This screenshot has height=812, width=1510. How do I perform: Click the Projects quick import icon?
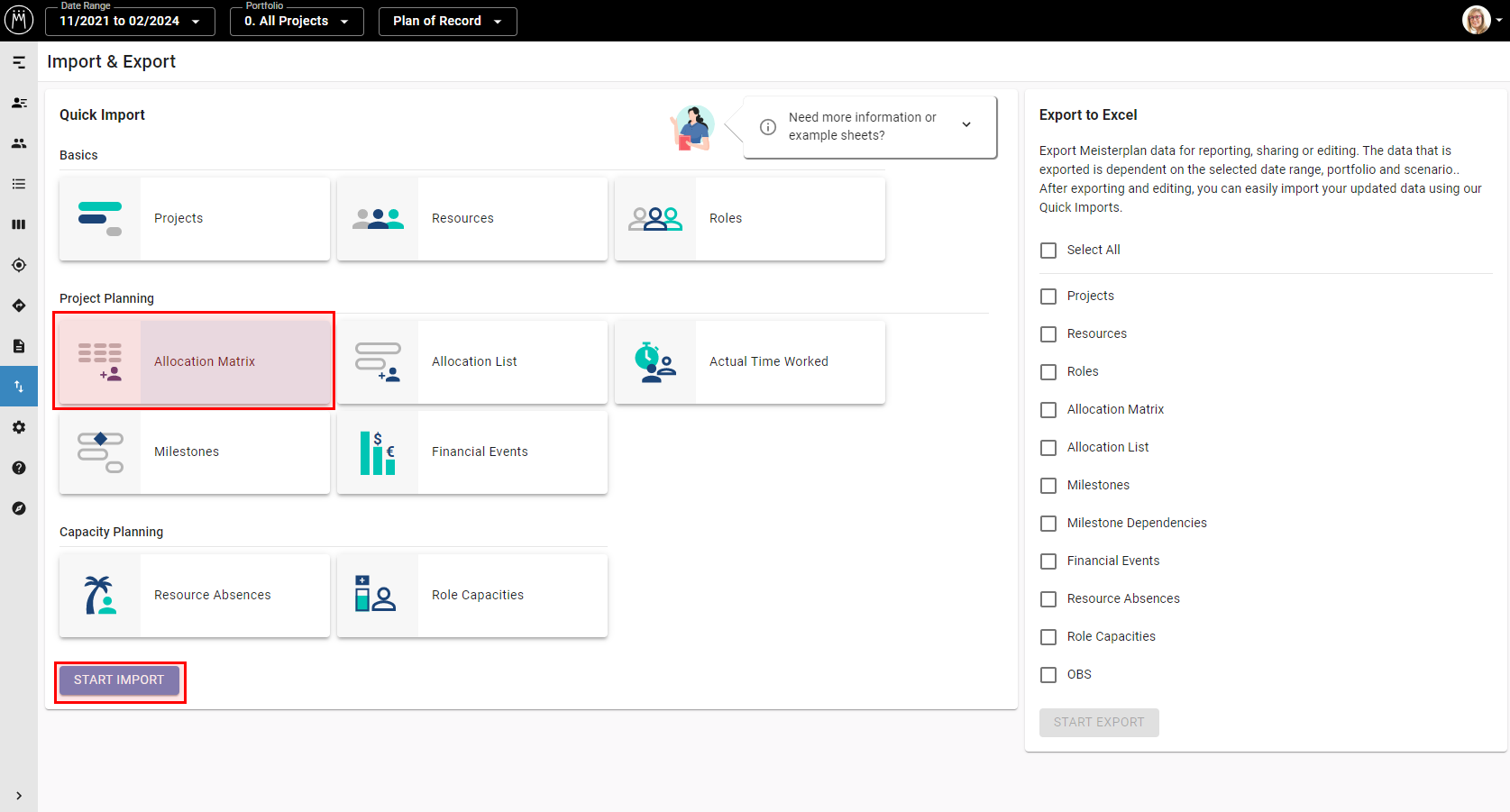tap(100, 218)
